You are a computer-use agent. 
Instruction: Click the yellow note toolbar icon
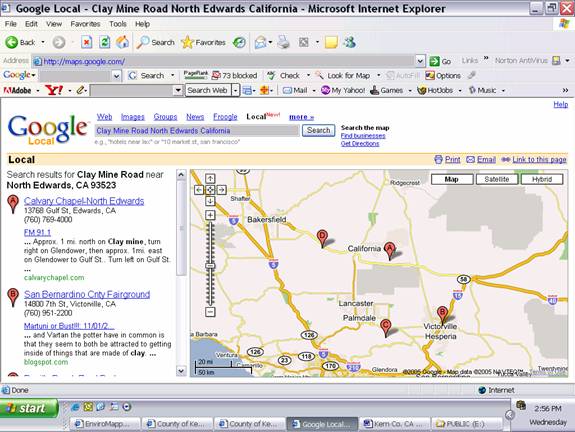point(331,43)
